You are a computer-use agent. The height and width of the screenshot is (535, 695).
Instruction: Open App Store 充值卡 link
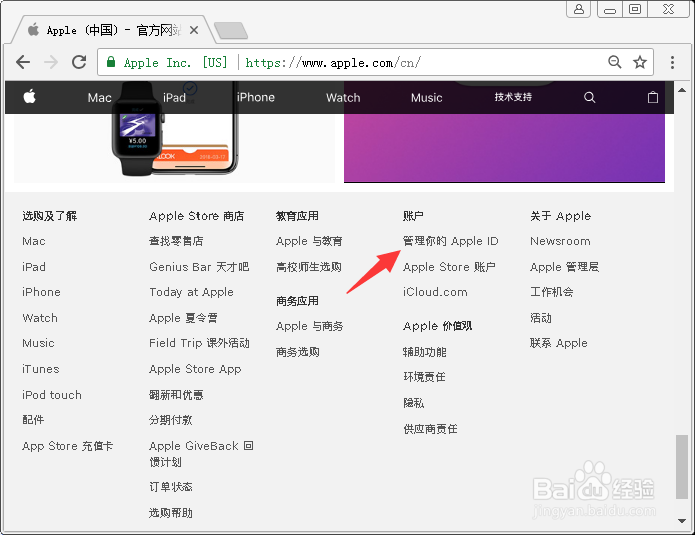[67, 446]
